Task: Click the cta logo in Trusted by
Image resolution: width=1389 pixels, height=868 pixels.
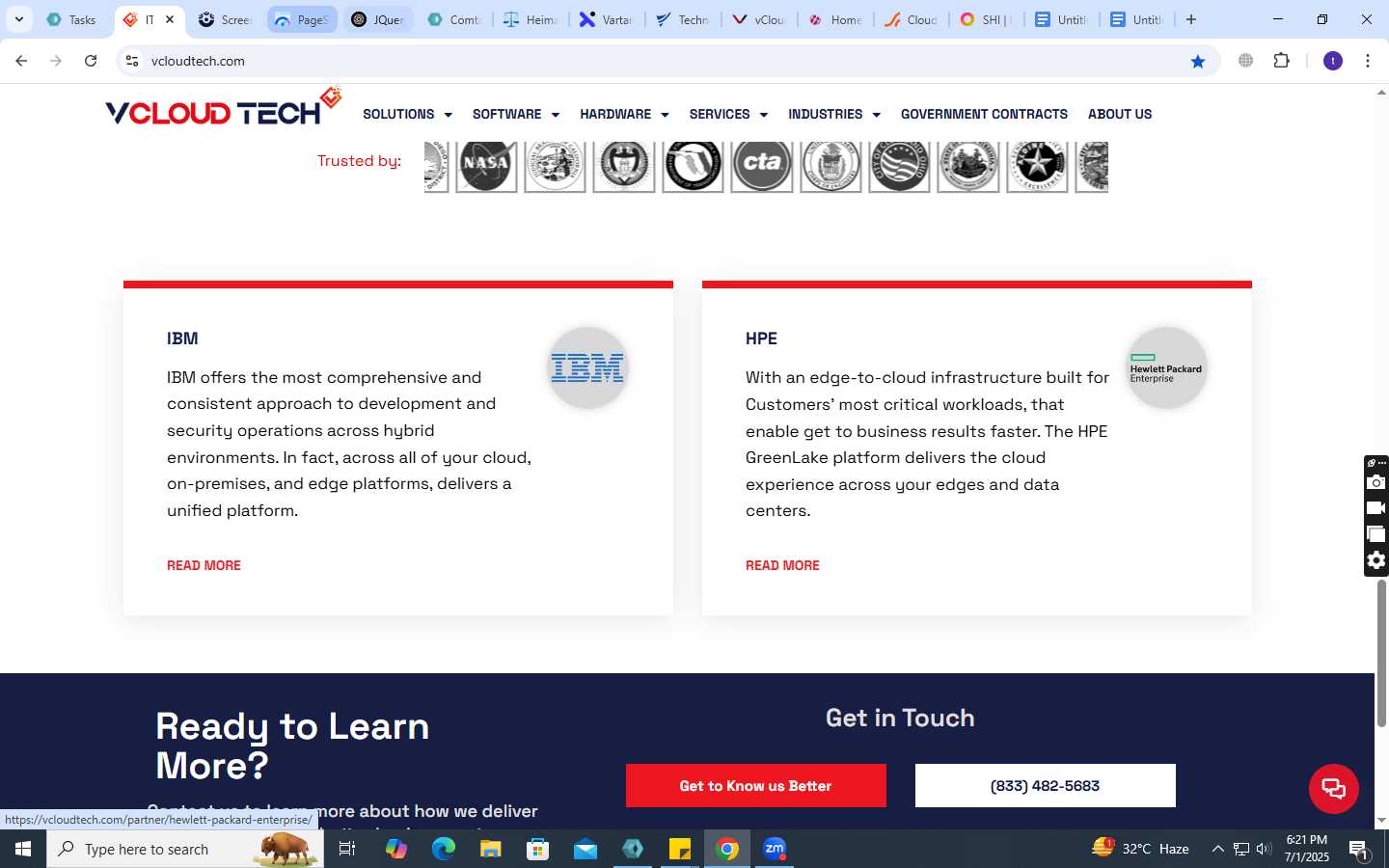Action: pyautogui.click(x=761, y=165)
